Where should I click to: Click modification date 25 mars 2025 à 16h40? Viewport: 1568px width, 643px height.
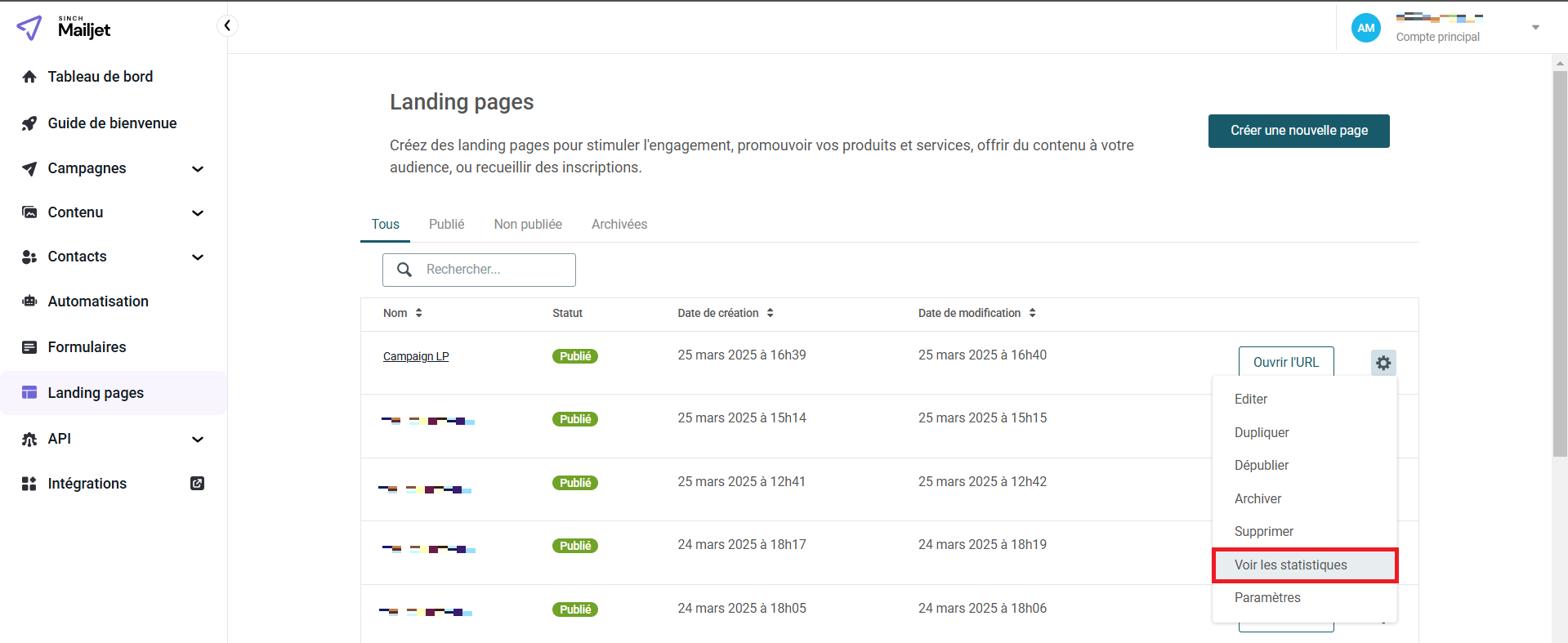[x=982, y=355]
